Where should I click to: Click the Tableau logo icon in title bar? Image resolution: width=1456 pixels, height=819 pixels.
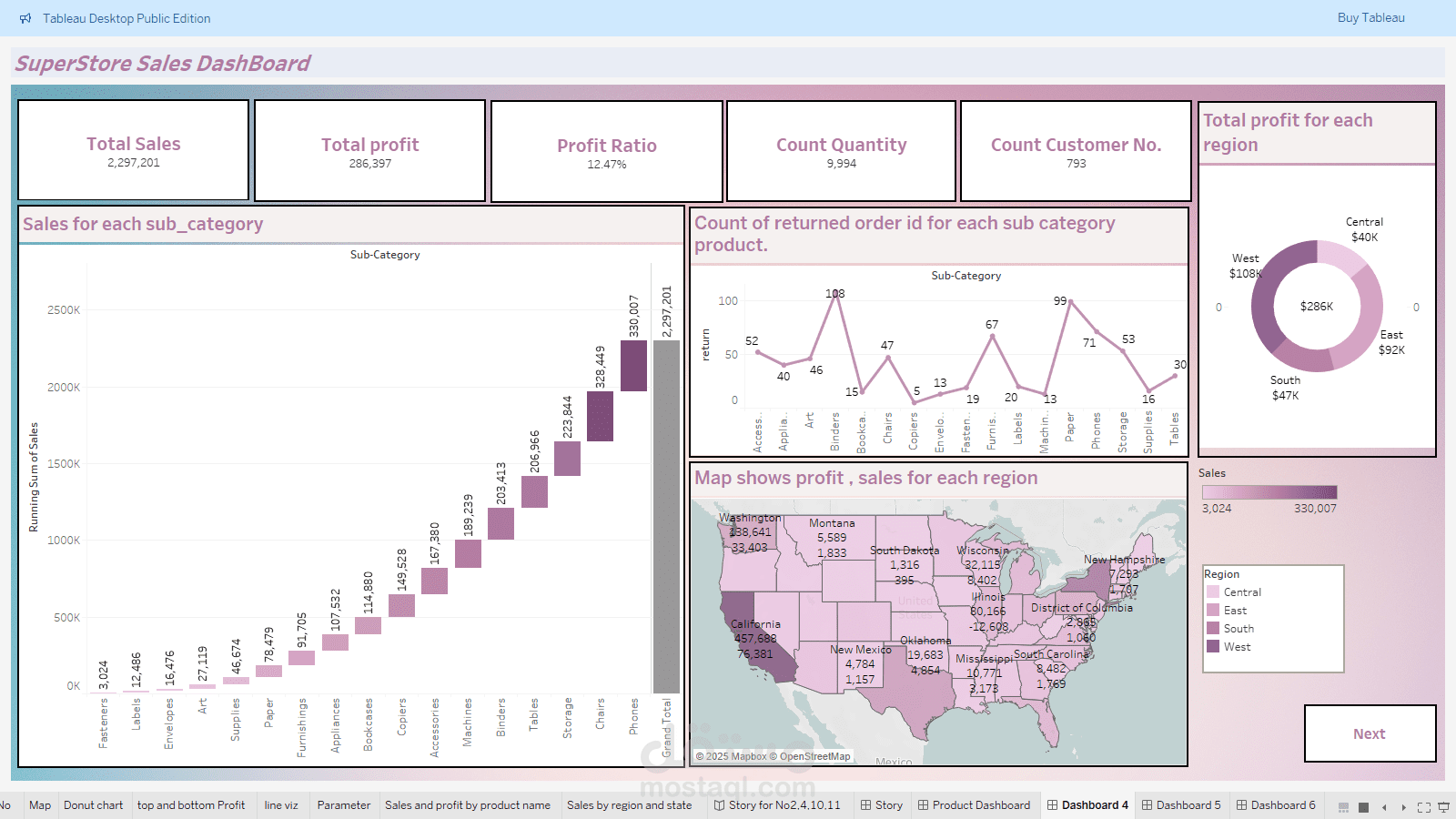point(25,18)
